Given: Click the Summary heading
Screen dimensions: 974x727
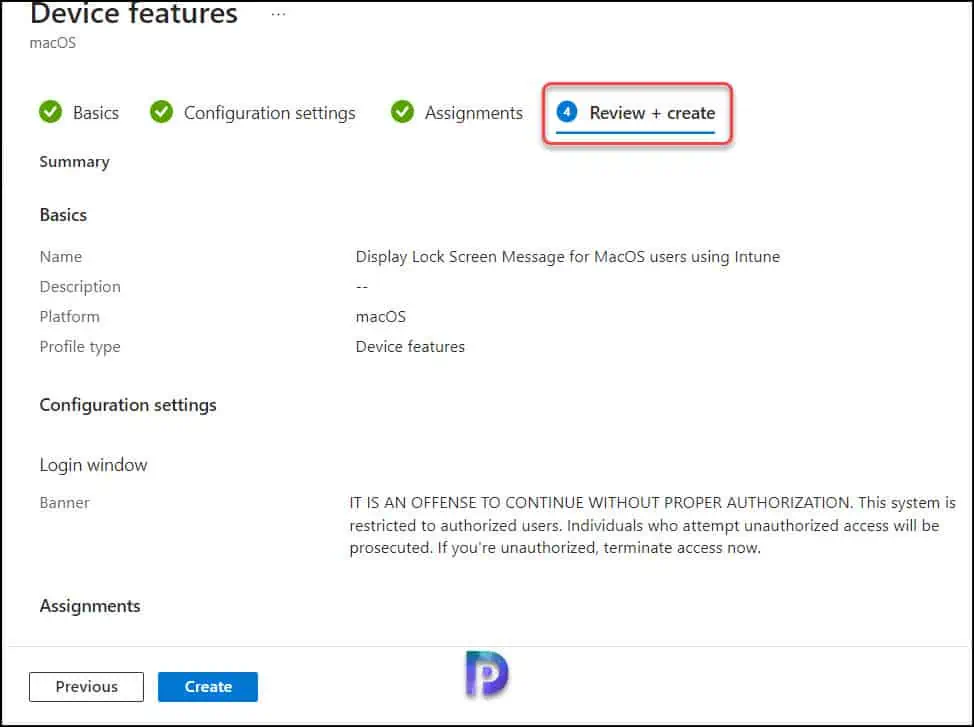Looking at the screenshot, I should click(x=75, y=162).
